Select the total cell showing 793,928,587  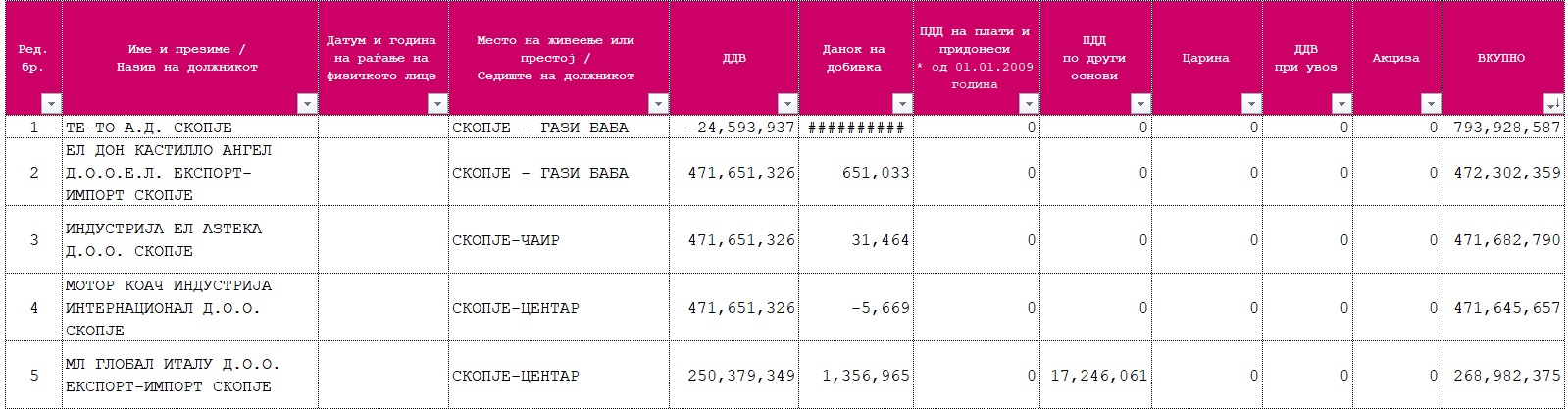1501,128
